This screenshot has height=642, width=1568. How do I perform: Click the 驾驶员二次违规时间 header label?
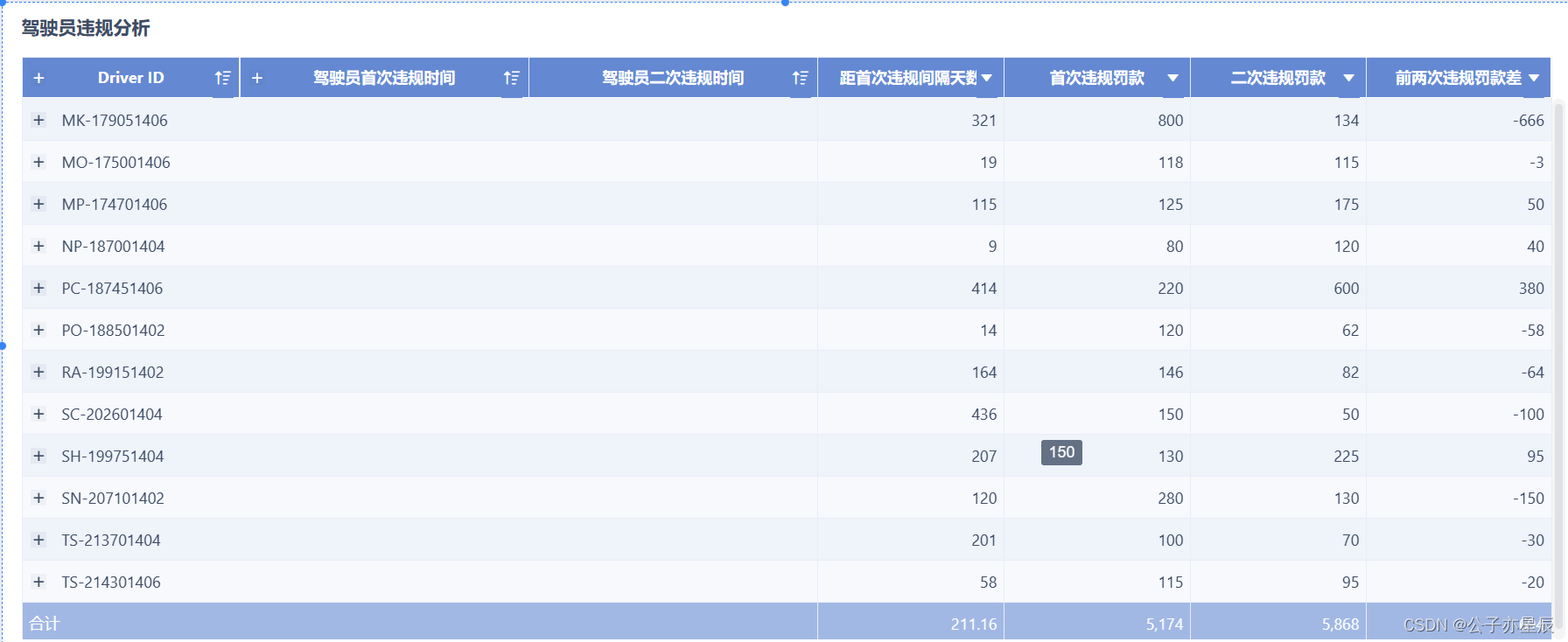point(673,78)
